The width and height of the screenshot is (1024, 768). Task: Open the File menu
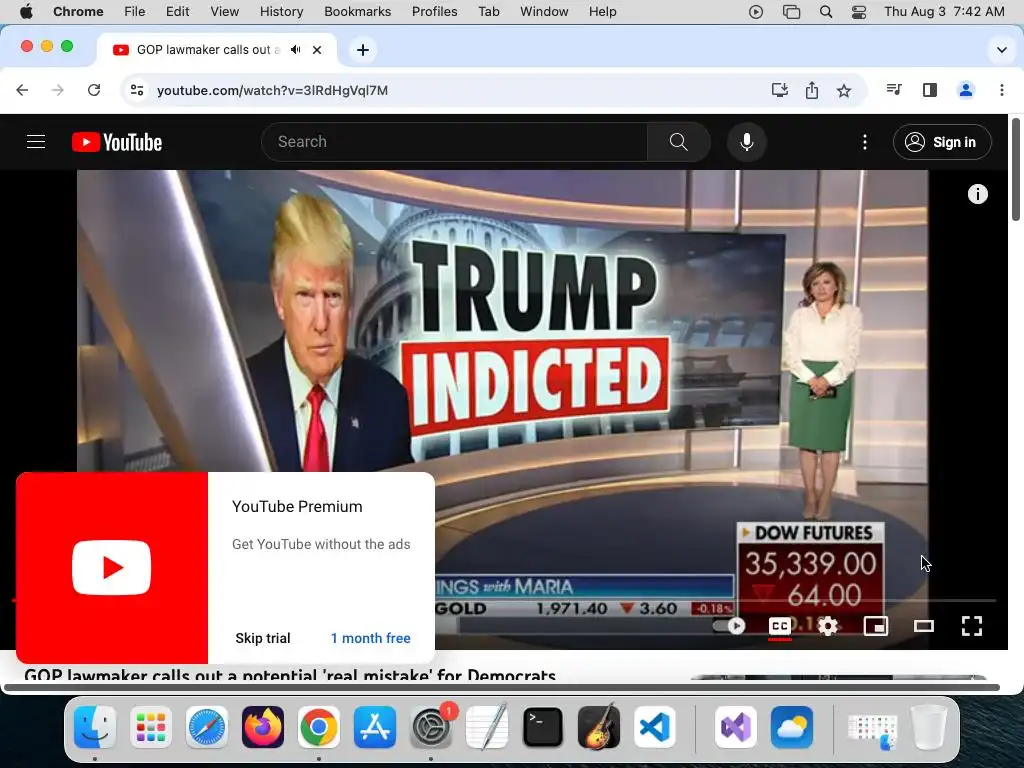coord(135,12)
